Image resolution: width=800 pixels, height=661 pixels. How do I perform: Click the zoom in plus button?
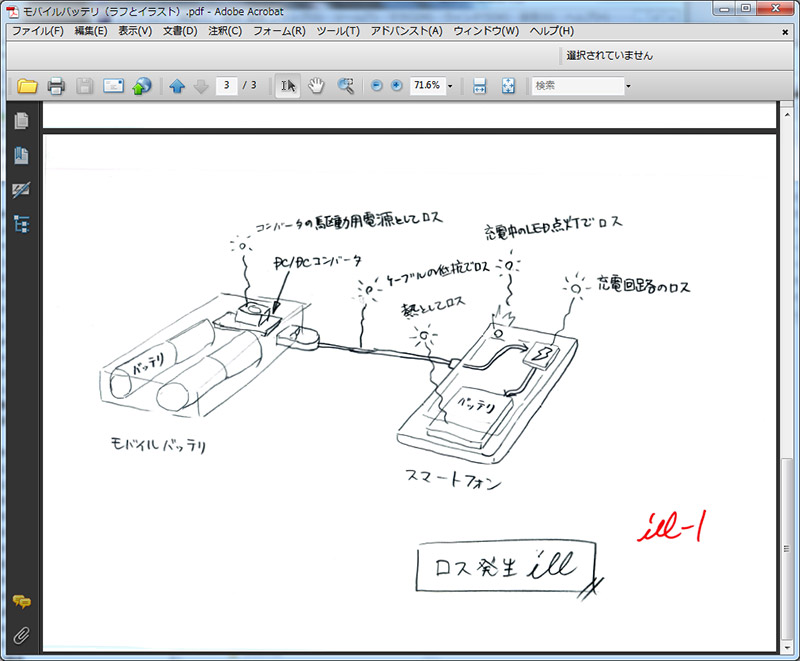coord(396,86)
